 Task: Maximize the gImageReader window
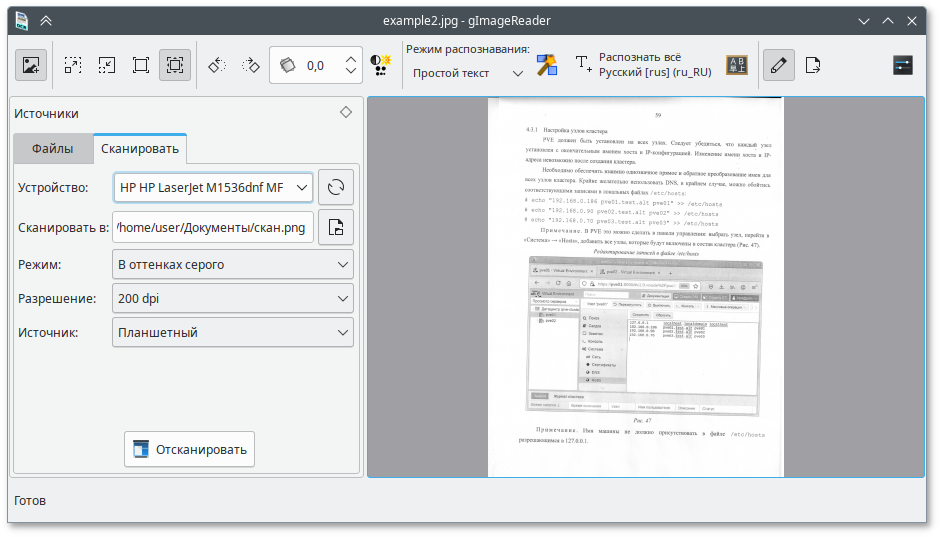tap(888, 20)
